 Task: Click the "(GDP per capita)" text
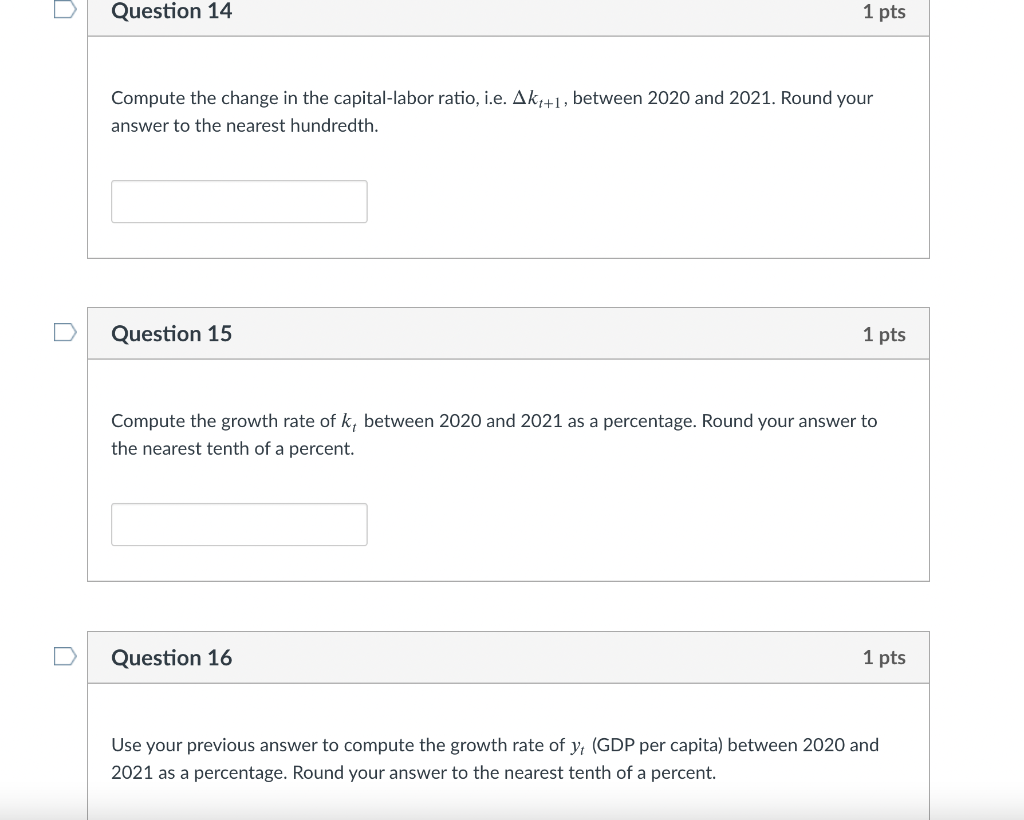click(x=657, y=745)
